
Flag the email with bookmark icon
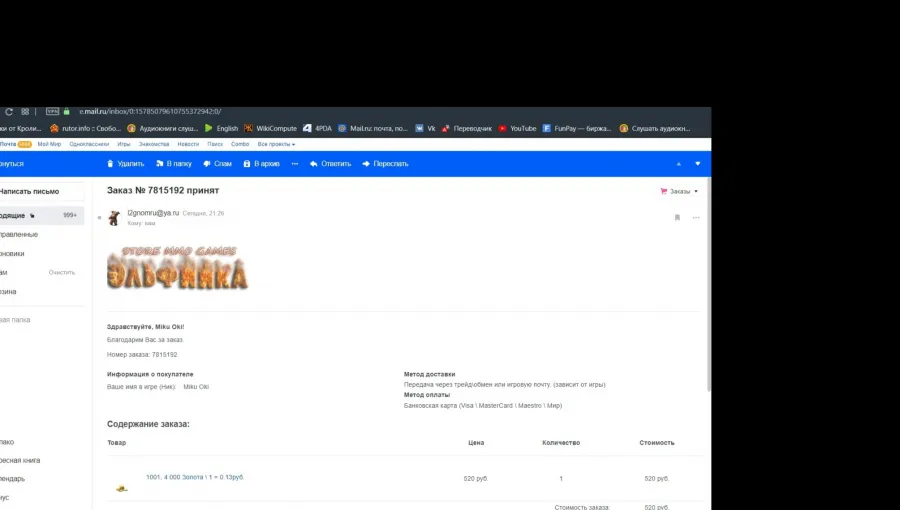(x=677, y=218)
